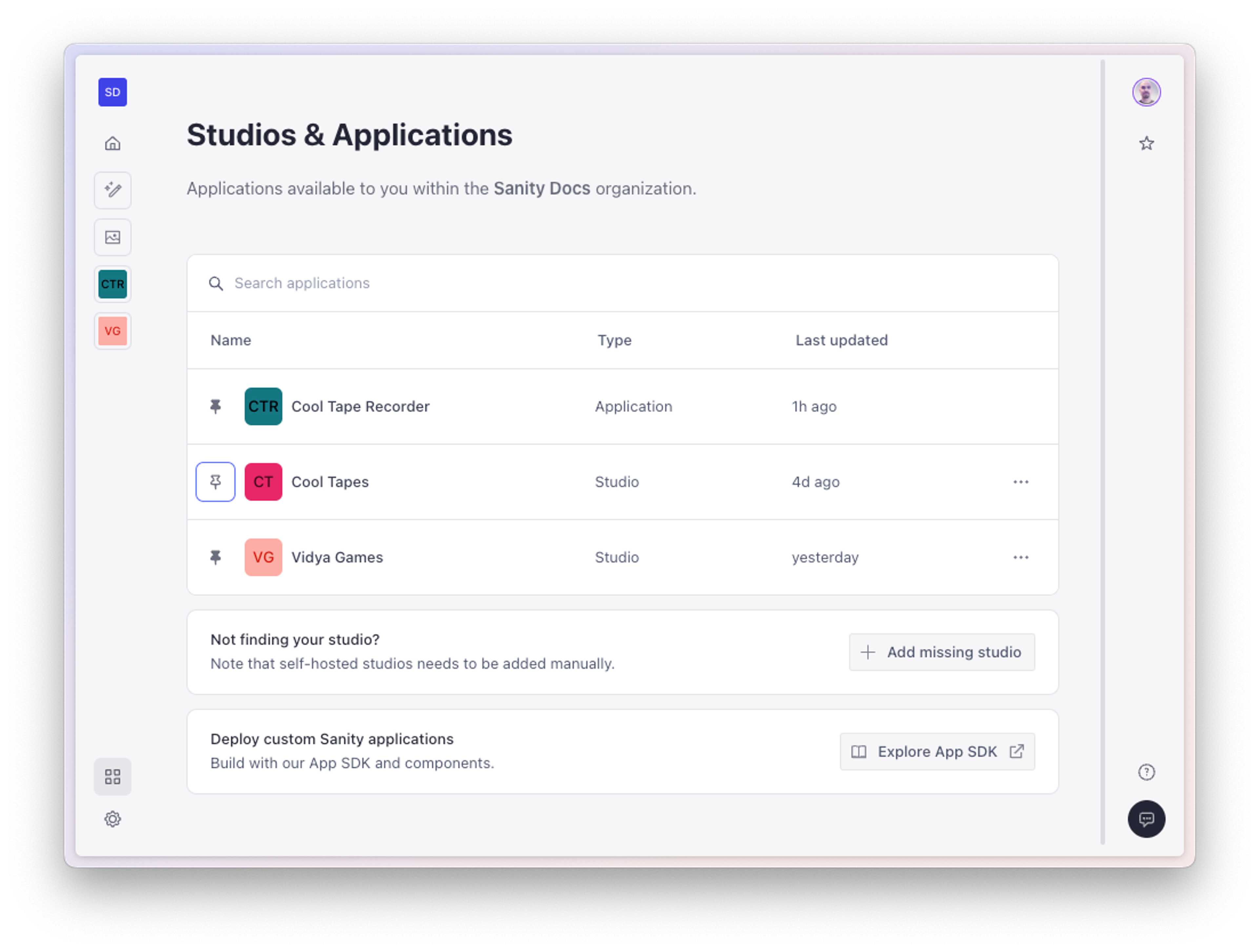The image size is (1259, 952).
Task: Open user avatar account menu
Action: pos(1146,92)
